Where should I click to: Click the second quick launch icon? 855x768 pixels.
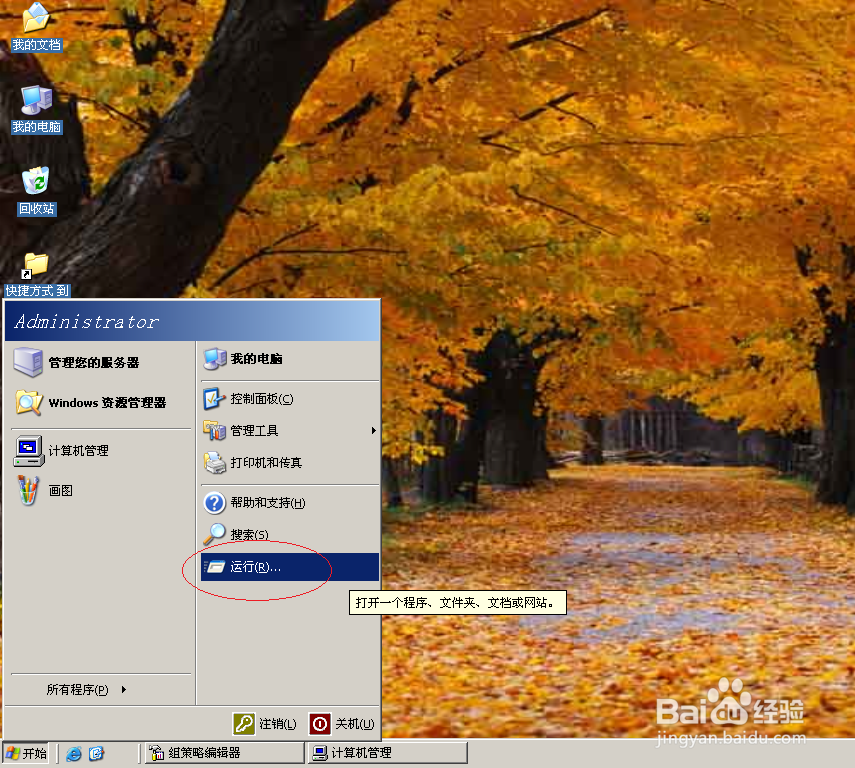(97, 754)
